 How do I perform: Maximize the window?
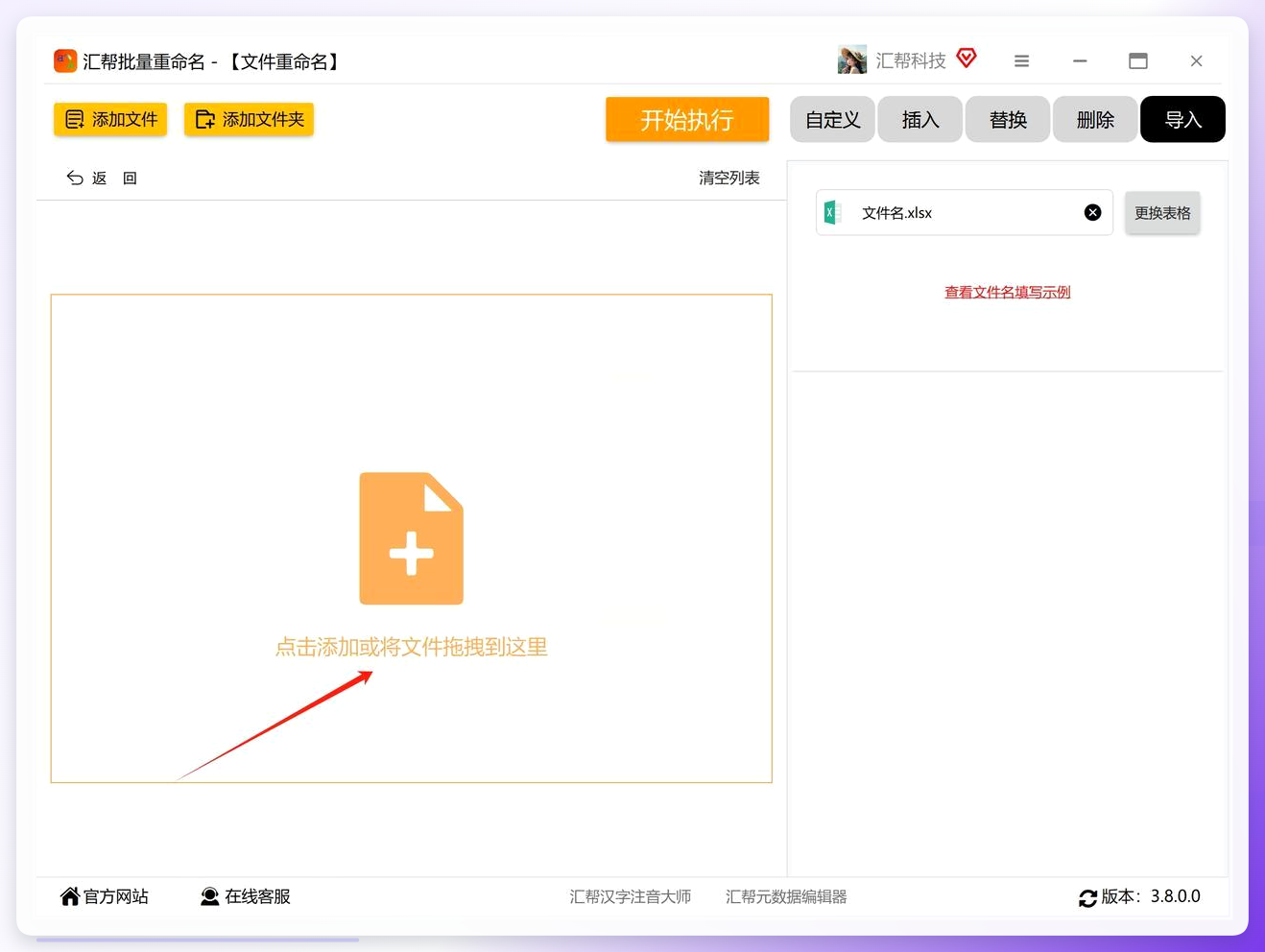(x=1138, y=61)
